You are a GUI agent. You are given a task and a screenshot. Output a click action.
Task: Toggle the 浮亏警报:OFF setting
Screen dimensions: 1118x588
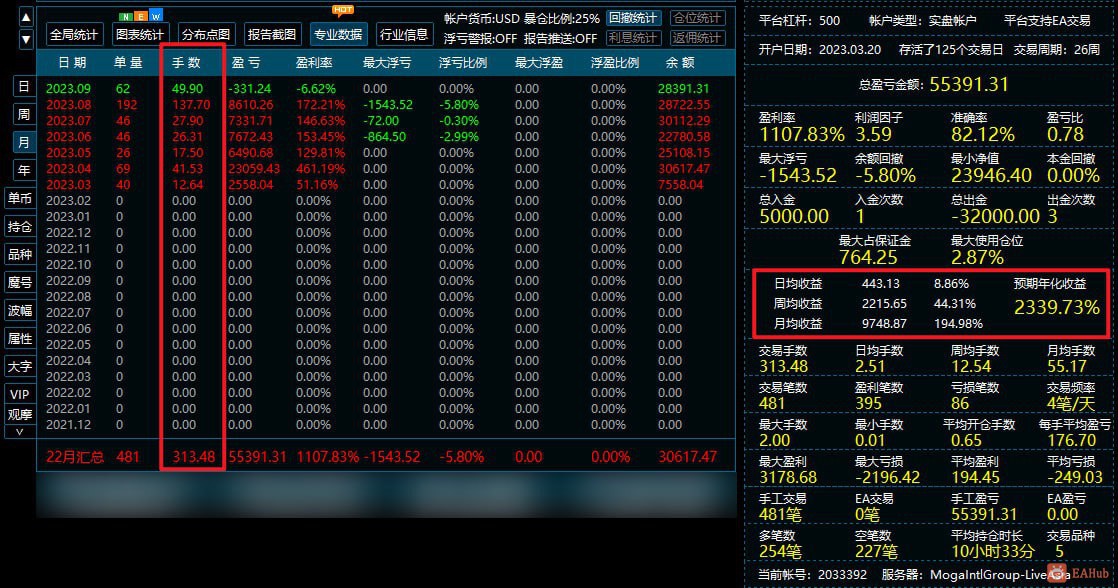[x=480, y=38]
